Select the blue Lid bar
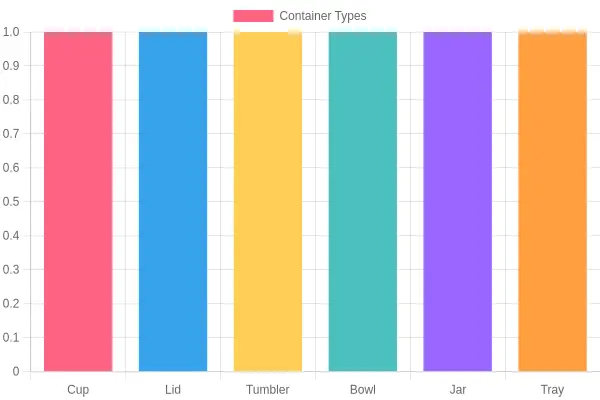The image size is (600, 400). 173,202
